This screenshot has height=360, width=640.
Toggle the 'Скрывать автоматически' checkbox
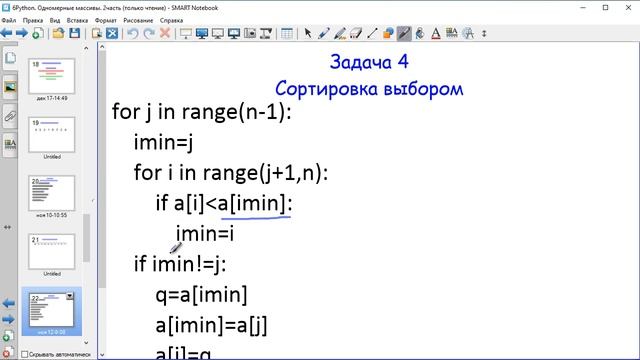pos(24,354)
